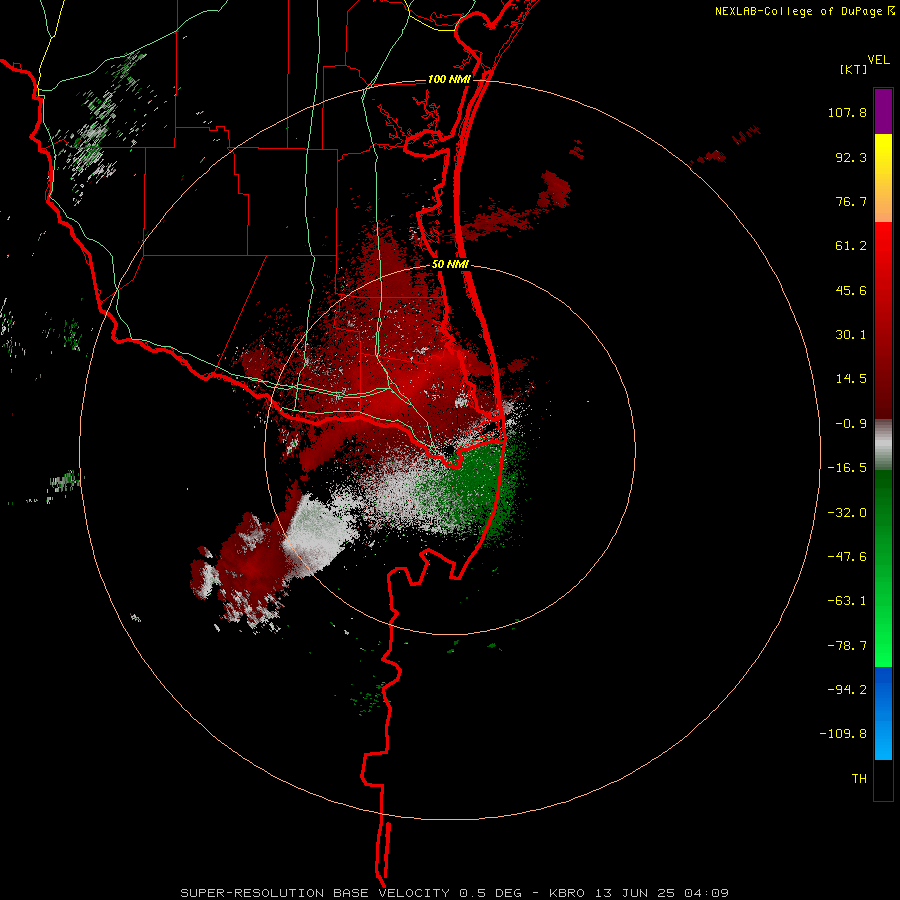Click the 76.7 legend value

point(851,201)
